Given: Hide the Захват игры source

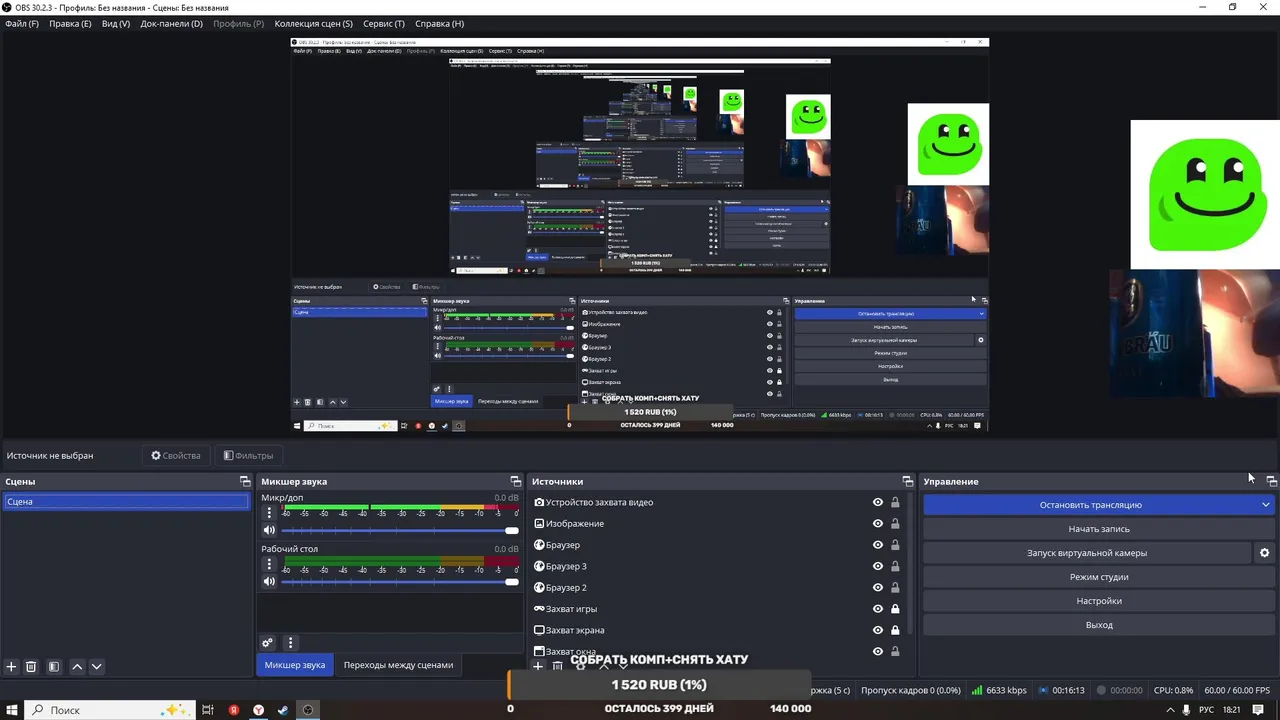Looking at the screenshot, I should 878,609.
